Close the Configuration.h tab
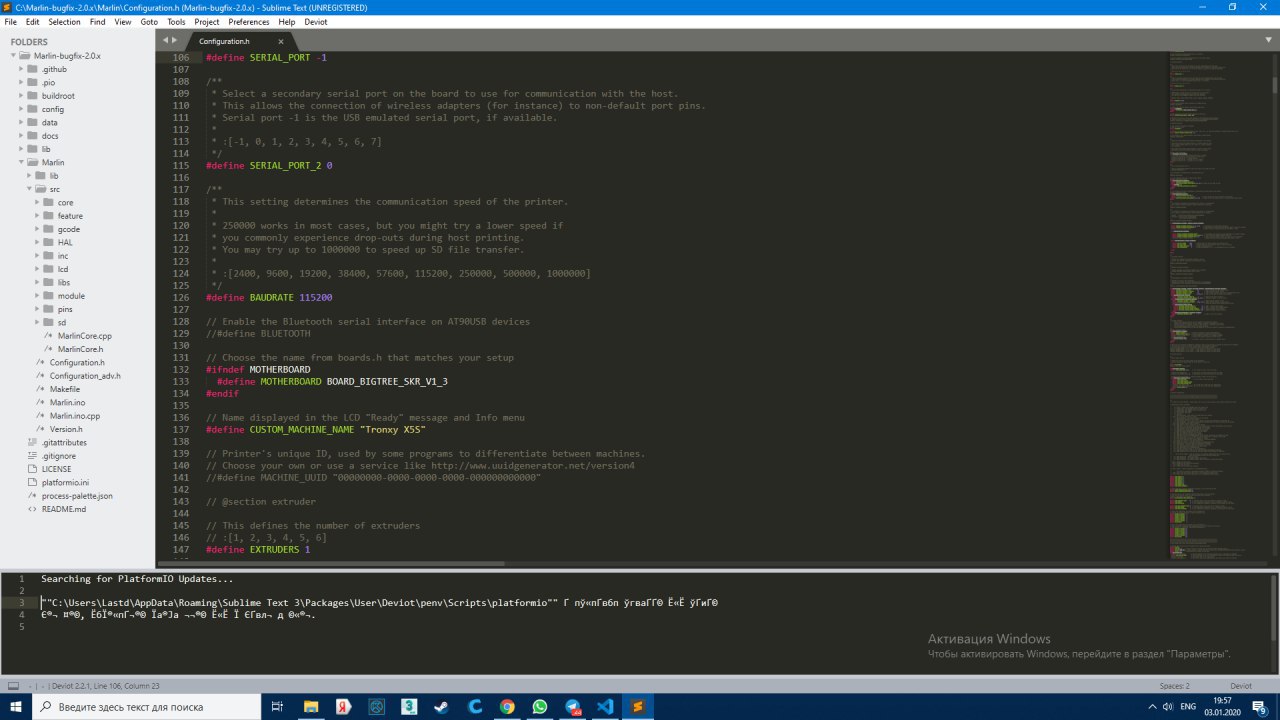Image resolution: width=1280 pixels, height=720 pixels. pyautogui.click(x=281, y=41)
